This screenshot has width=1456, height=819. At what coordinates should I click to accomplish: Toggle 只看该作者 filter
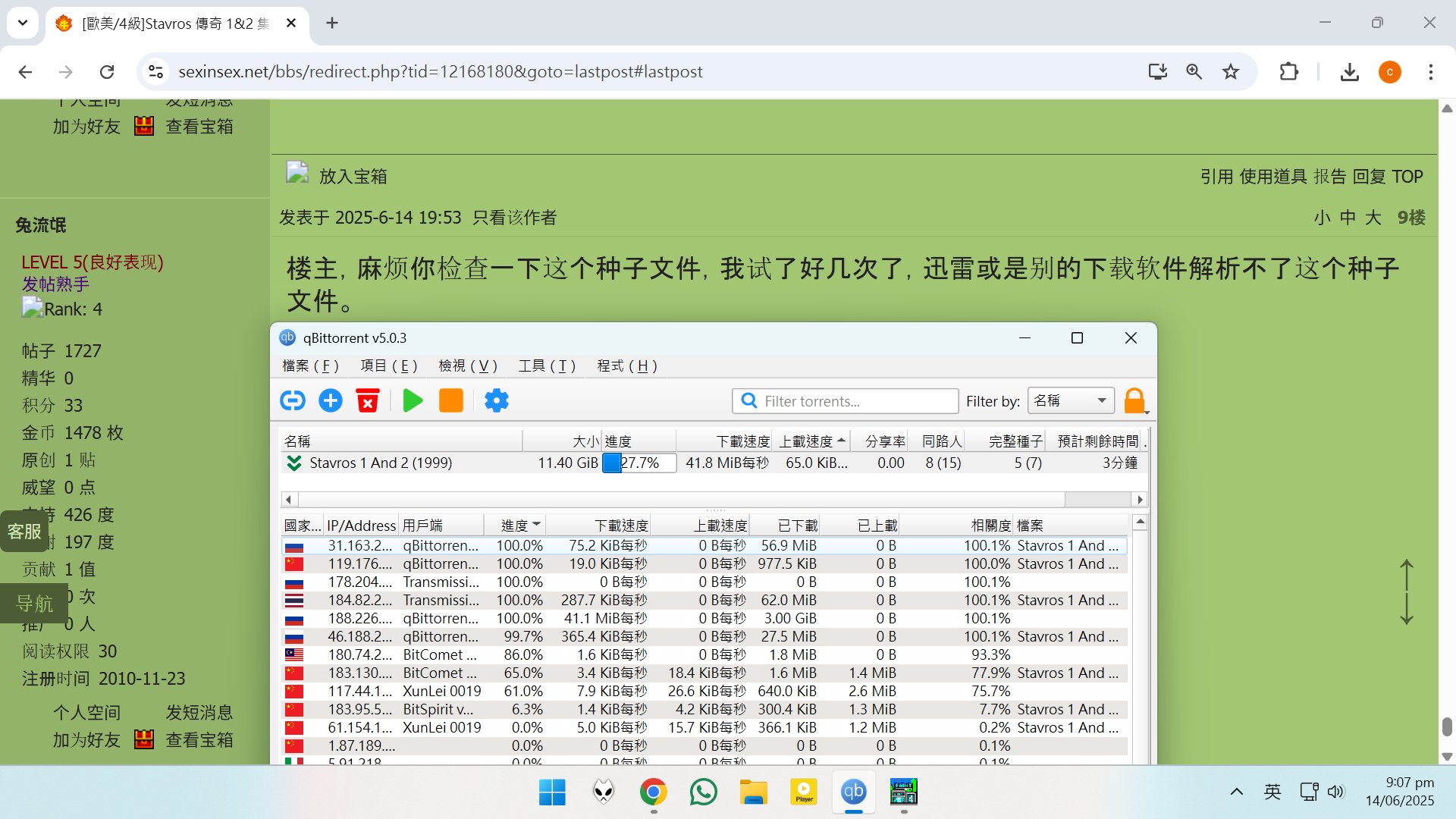[x=514, y=218]
